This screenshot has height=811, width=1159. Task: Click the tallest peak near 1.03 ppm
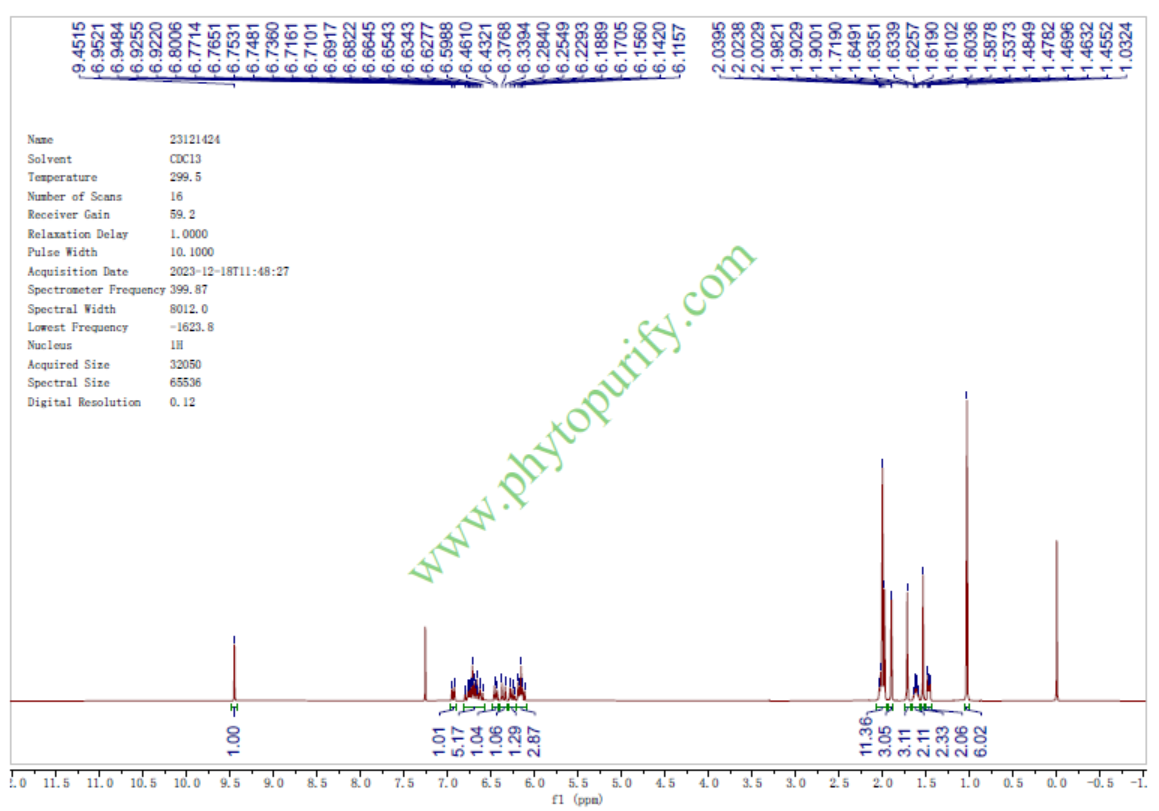point(966,550)
